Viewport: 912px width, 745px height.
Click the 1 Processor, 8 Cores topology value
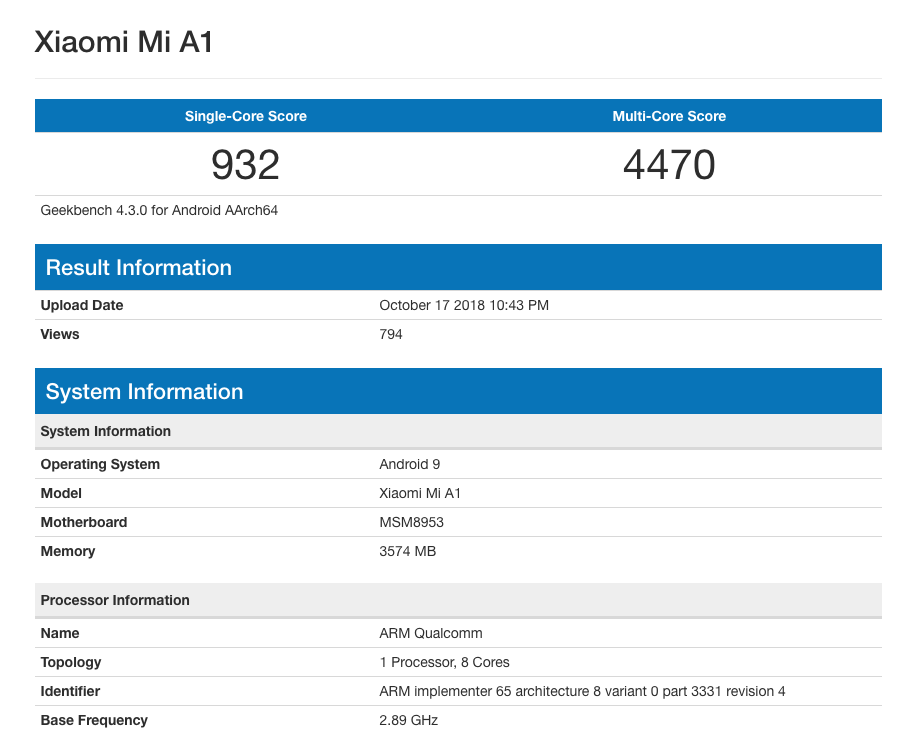pos(445,662)
